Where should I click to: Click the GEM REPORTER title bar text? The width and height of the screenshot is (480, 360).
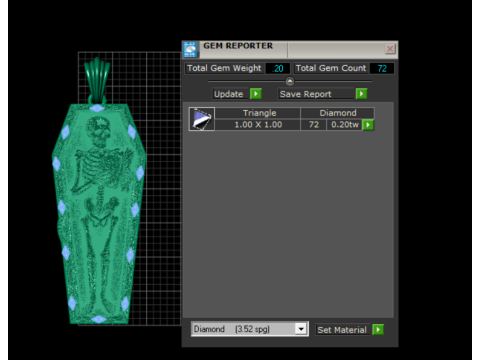(x=238, y=46)
